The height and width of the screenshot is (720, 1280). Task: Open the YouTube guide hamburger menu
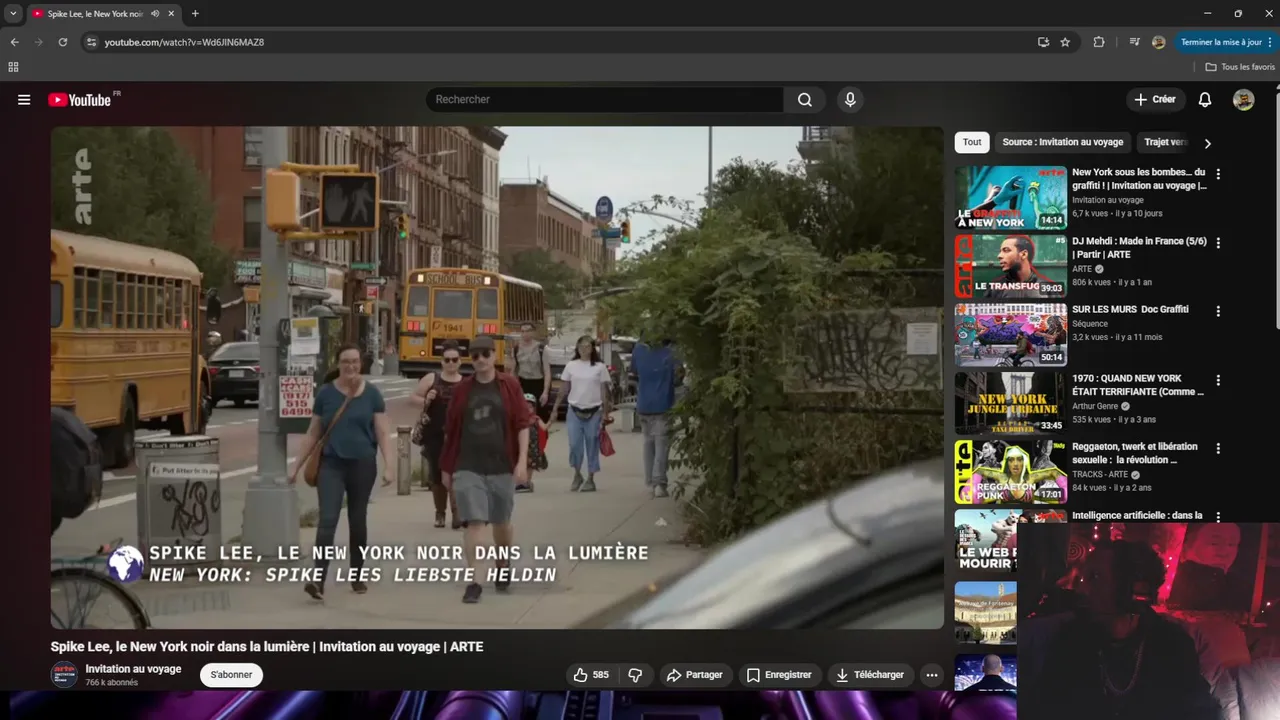24,100
